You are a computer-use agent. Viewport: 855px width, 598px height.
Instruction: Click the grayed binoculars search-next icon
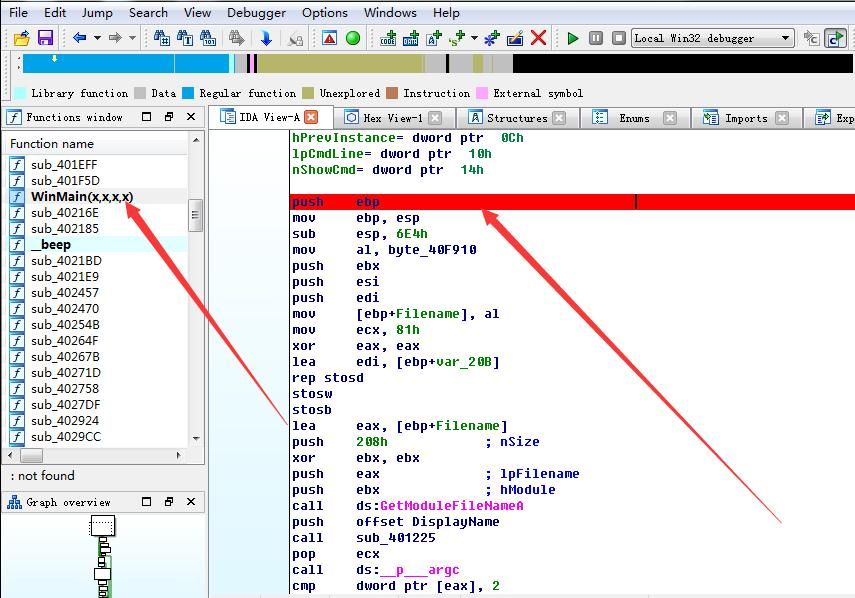(x=236, y=38)
